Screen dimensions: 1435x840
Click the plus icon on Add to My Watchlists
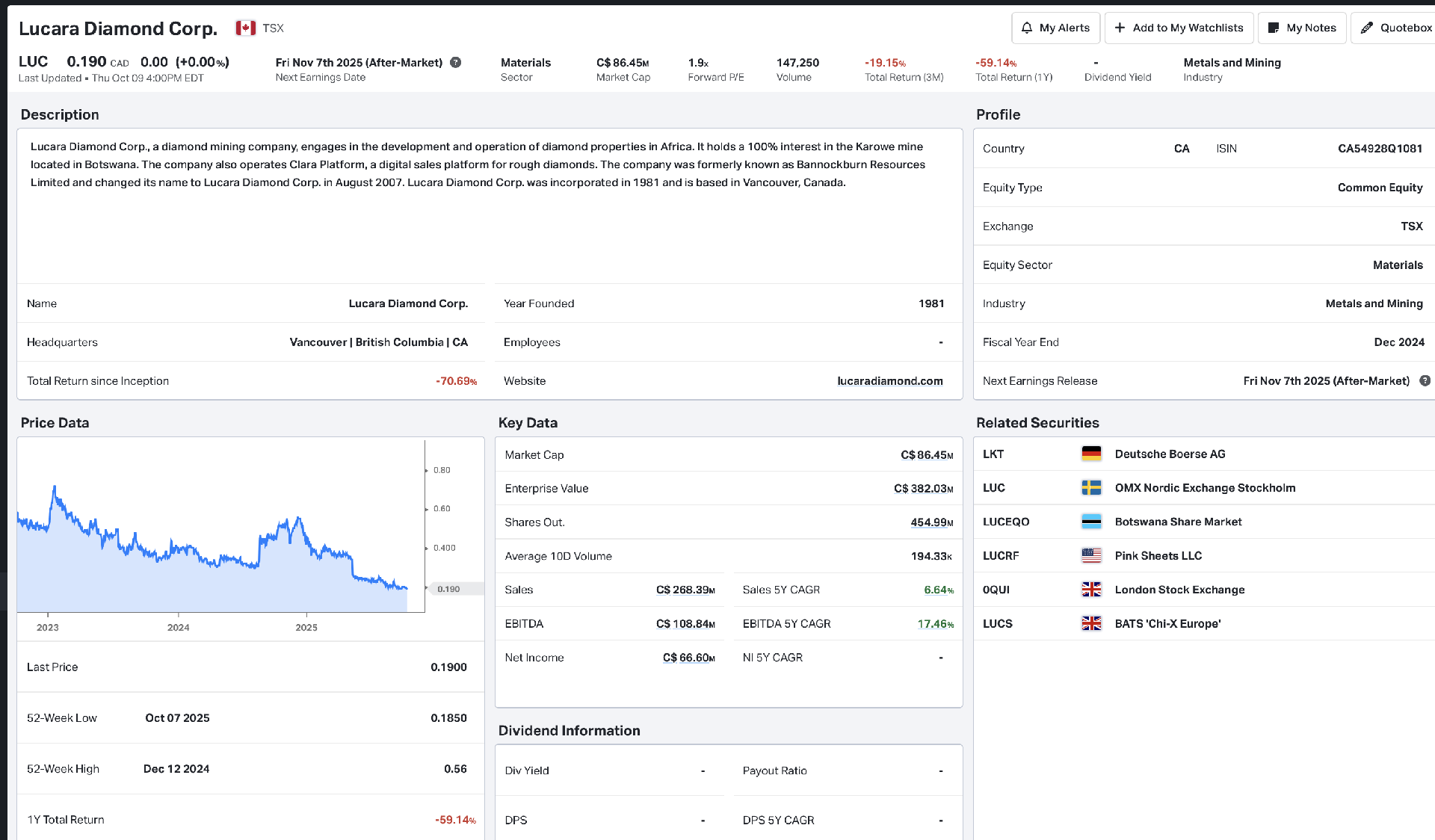[1120, 28]
